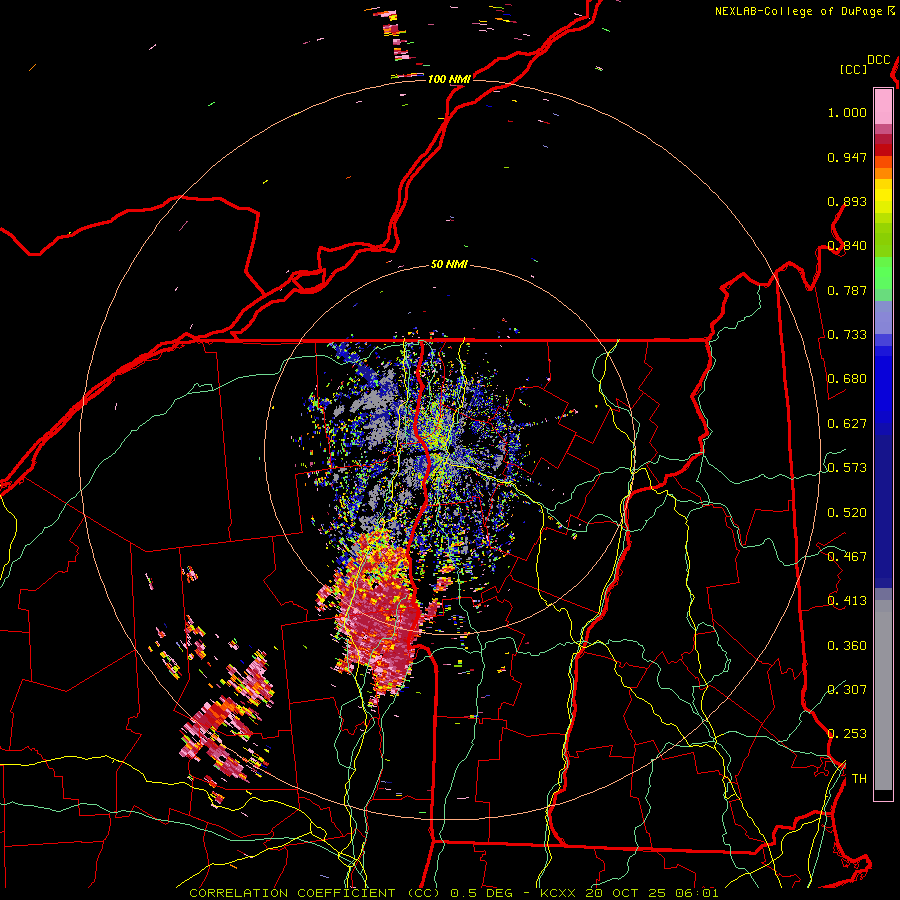The width and height of the screenshot is (900, 900).
Task: Select the 0.680 scale value
Action: coord(847,379)
